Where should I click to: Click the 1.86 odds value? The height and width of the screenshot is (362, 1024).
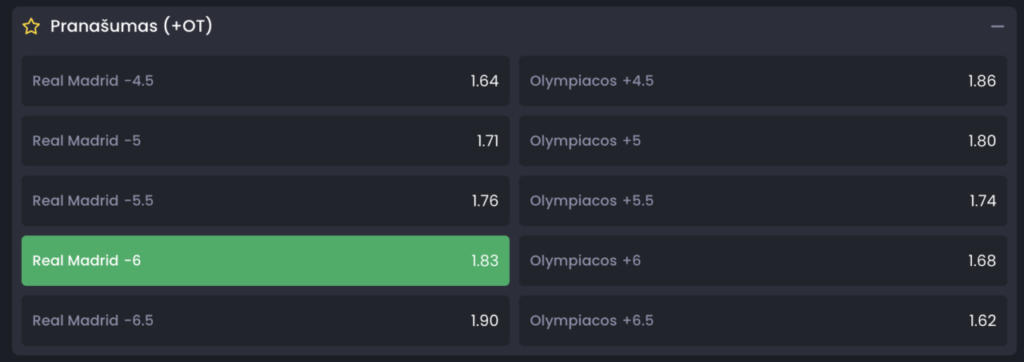point(982,81)
